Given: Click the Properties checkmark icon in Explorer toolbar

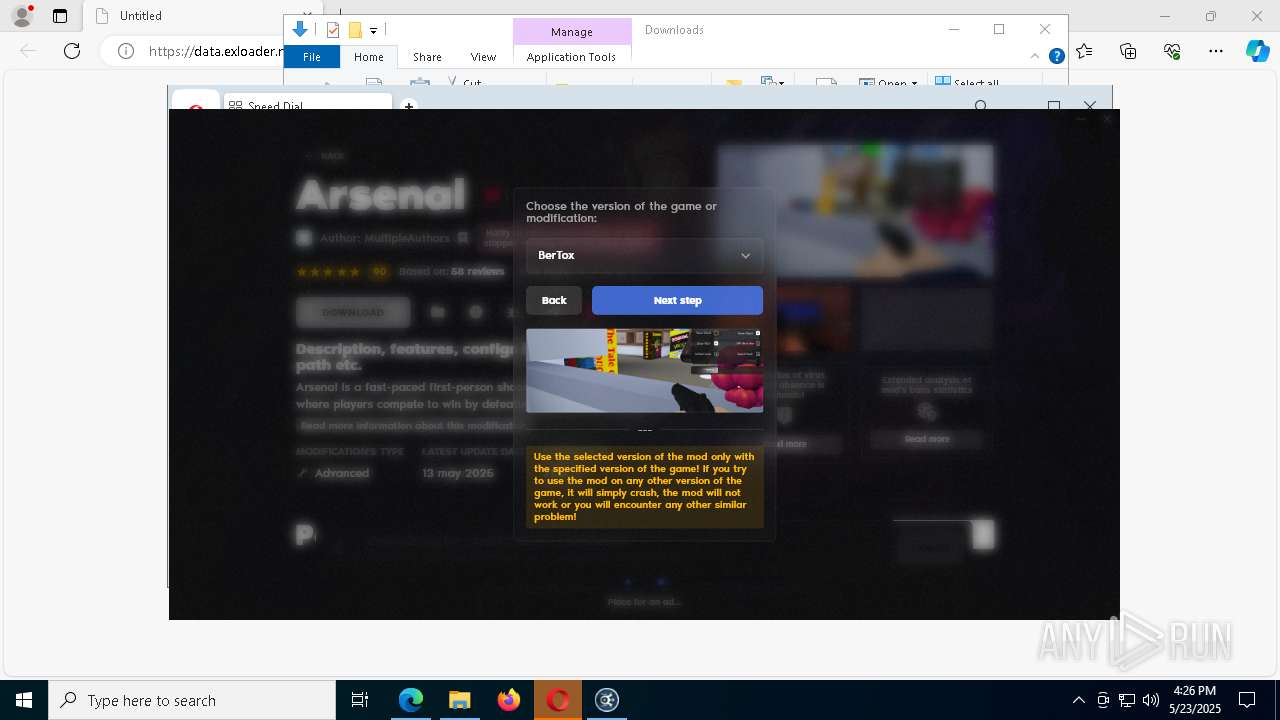Looking at the screenshot, I should point(333,30).
